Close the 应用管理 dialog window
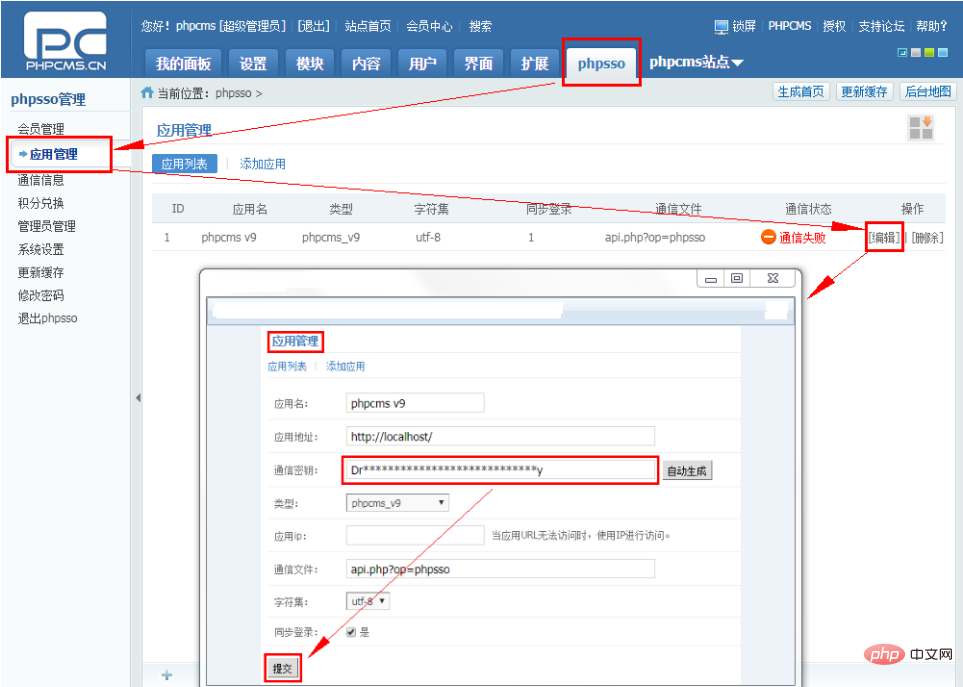The width and height of the screenshot is (963, 687). (773, 278)
